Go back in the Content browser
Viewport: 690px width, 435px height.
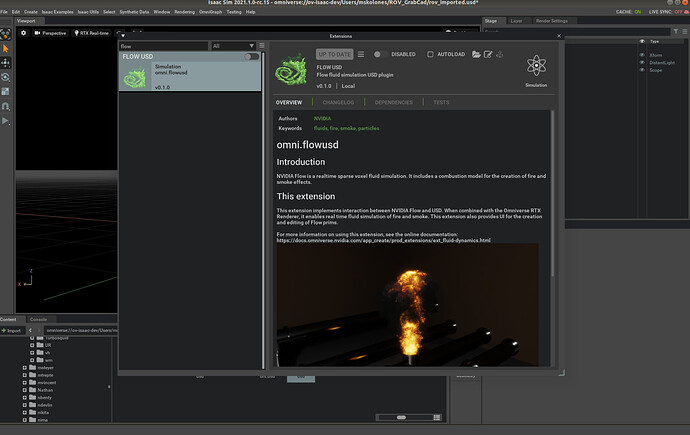point(30,330)
